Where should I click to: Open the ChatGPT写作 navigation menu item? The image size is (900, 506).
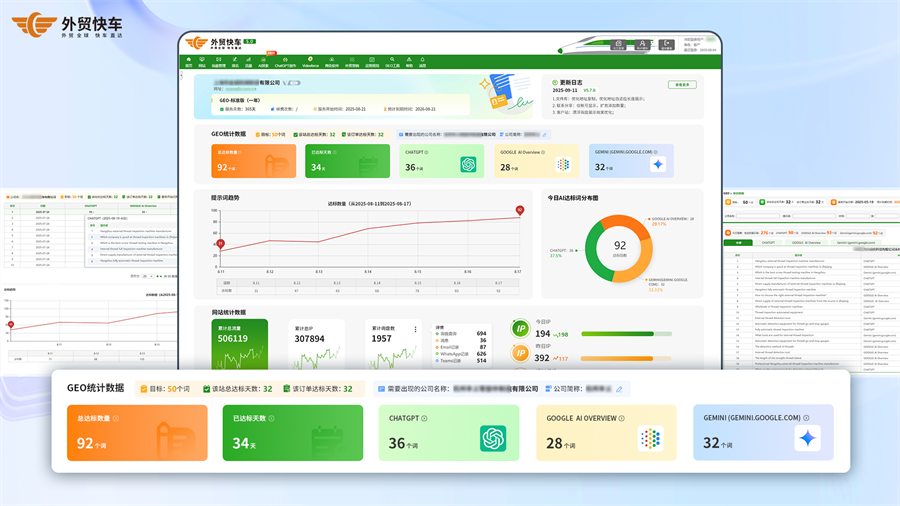(x=286, y=64)
